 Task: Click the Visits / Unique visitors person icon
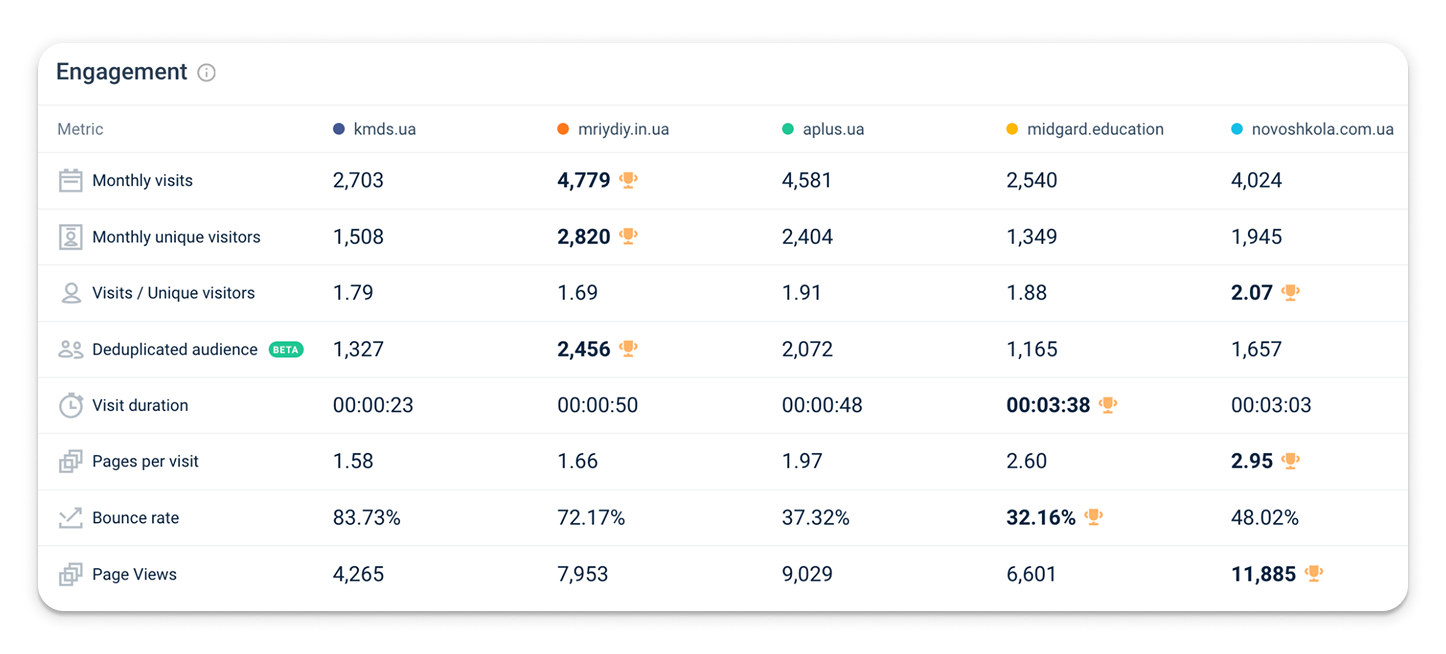coord(70,293)
